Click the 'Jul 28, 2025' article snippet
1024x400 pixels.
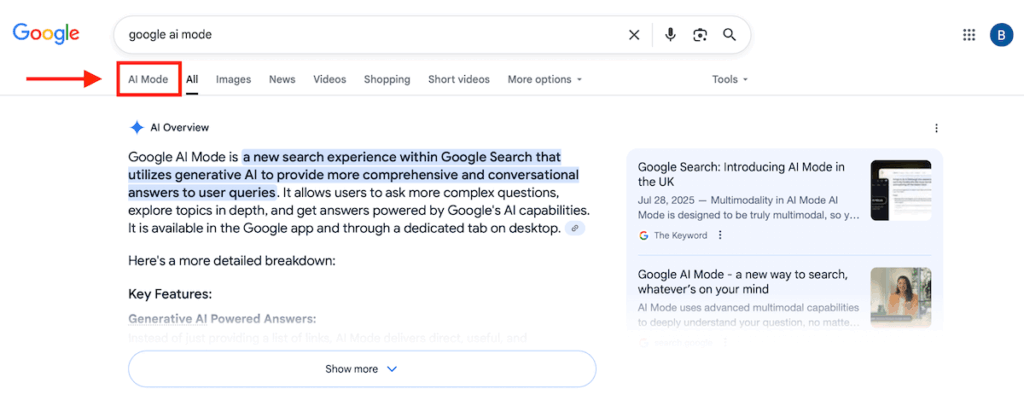[x=748, y=207]
